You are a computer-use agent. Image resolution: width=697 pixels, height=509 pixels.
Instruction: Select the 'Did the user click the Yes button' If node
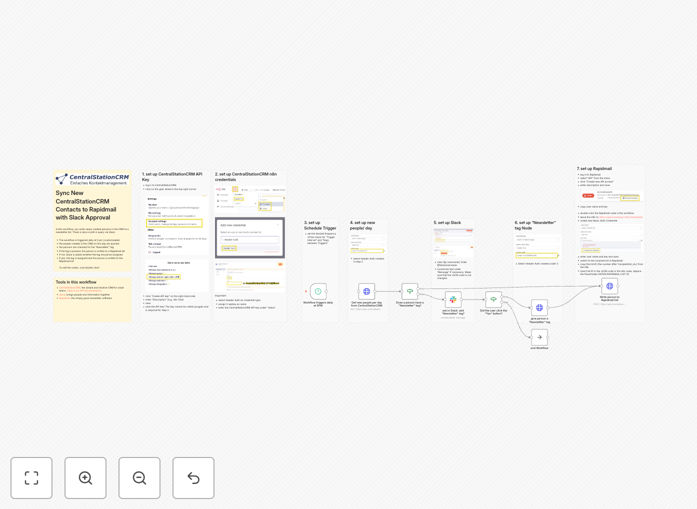coord(493,300)
